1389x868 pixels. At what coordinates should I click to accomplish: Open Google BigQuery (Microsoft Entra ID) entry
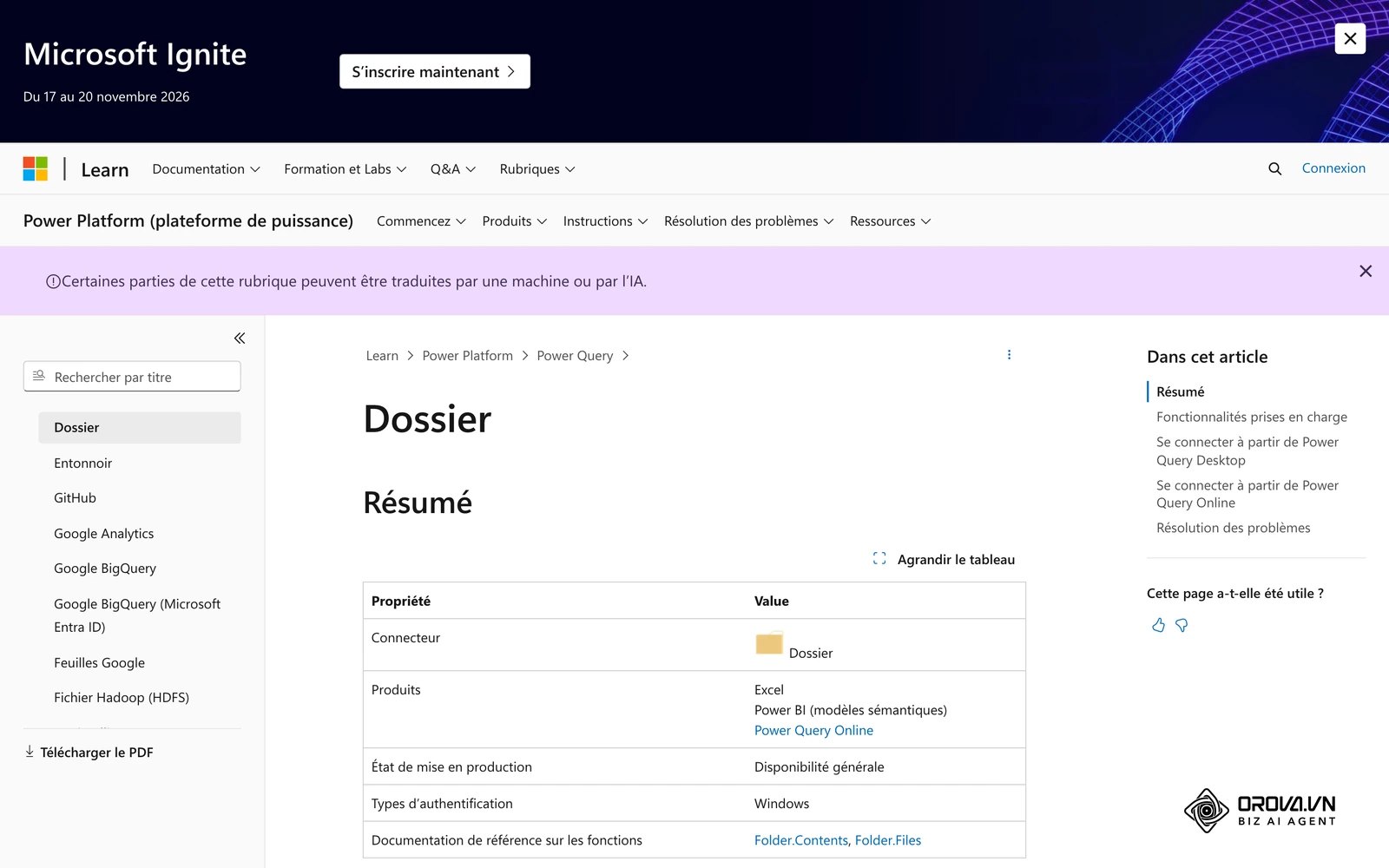coord(137,615)
